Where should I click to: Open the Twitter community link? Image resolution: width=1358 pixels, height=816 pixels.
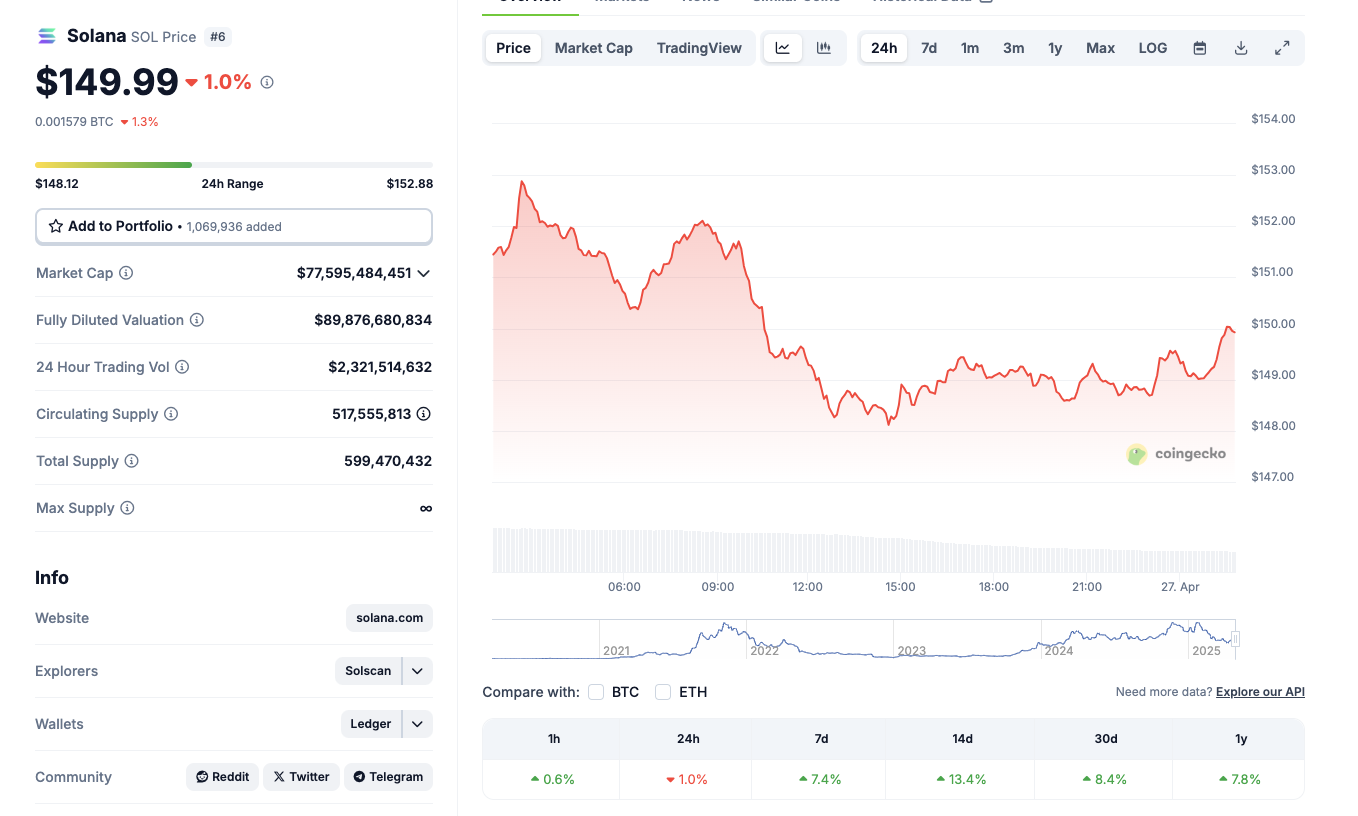point(301,777)
